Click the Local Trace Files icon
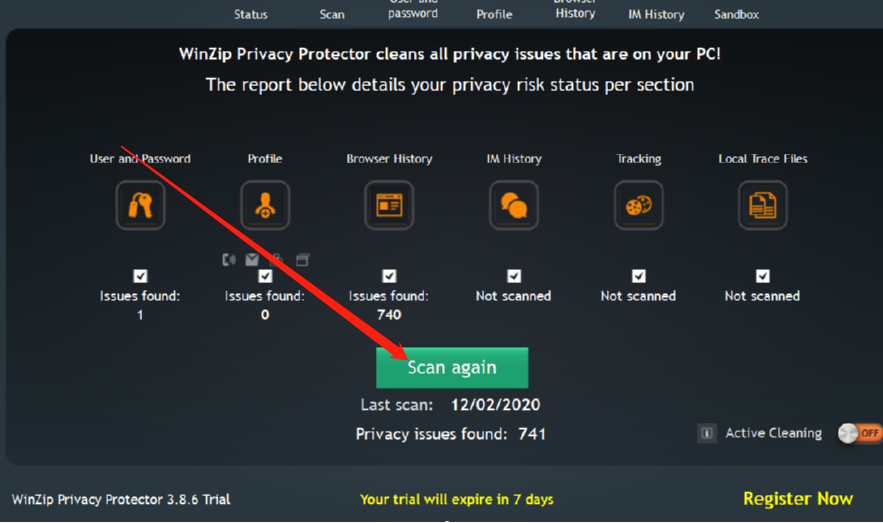This screenshot has height=523, width=883. (x=762, y=205)
